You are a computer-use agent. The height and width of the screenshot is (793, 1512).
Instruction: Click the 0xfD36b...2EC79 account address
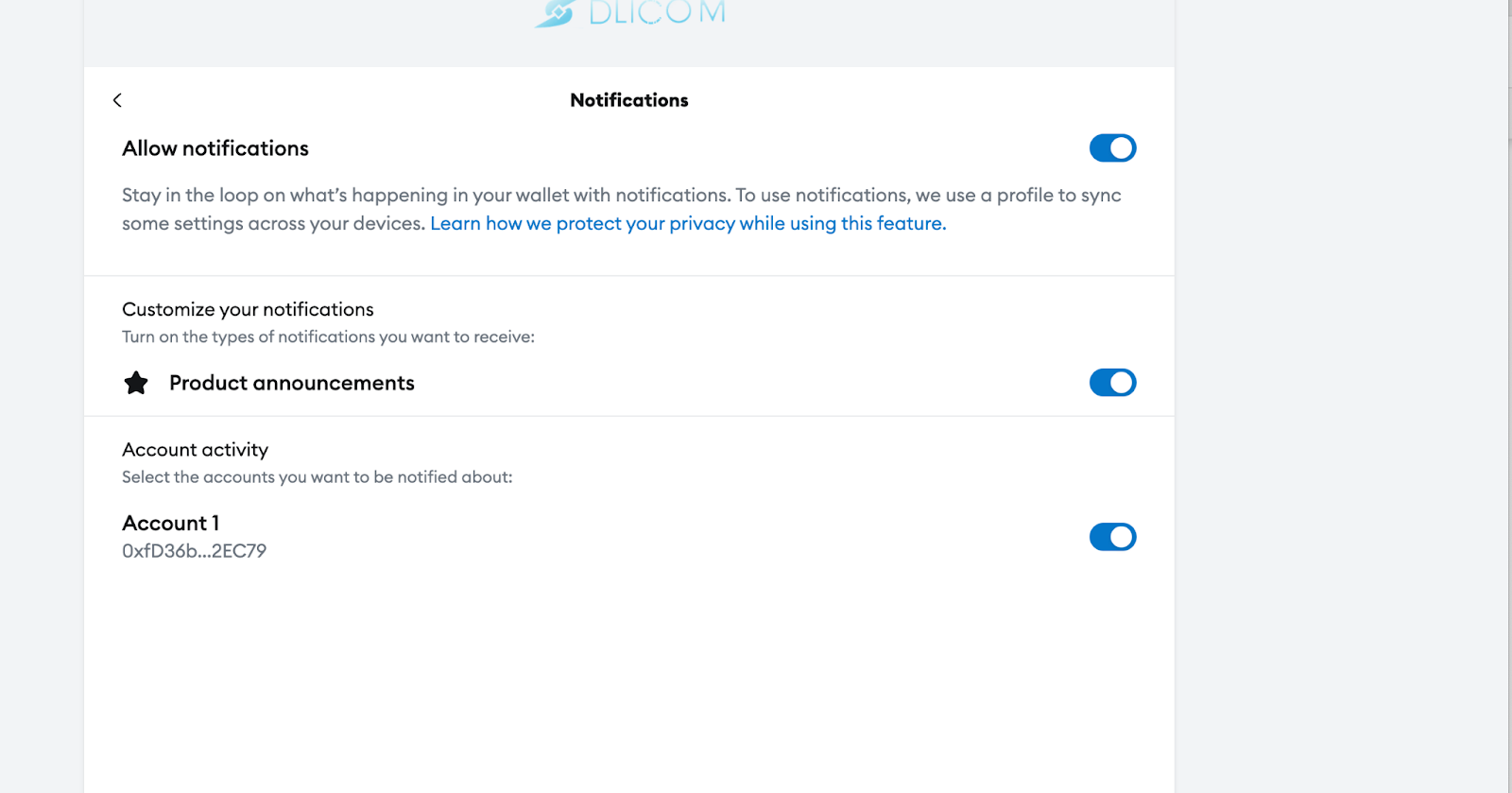tap(194, 551)
